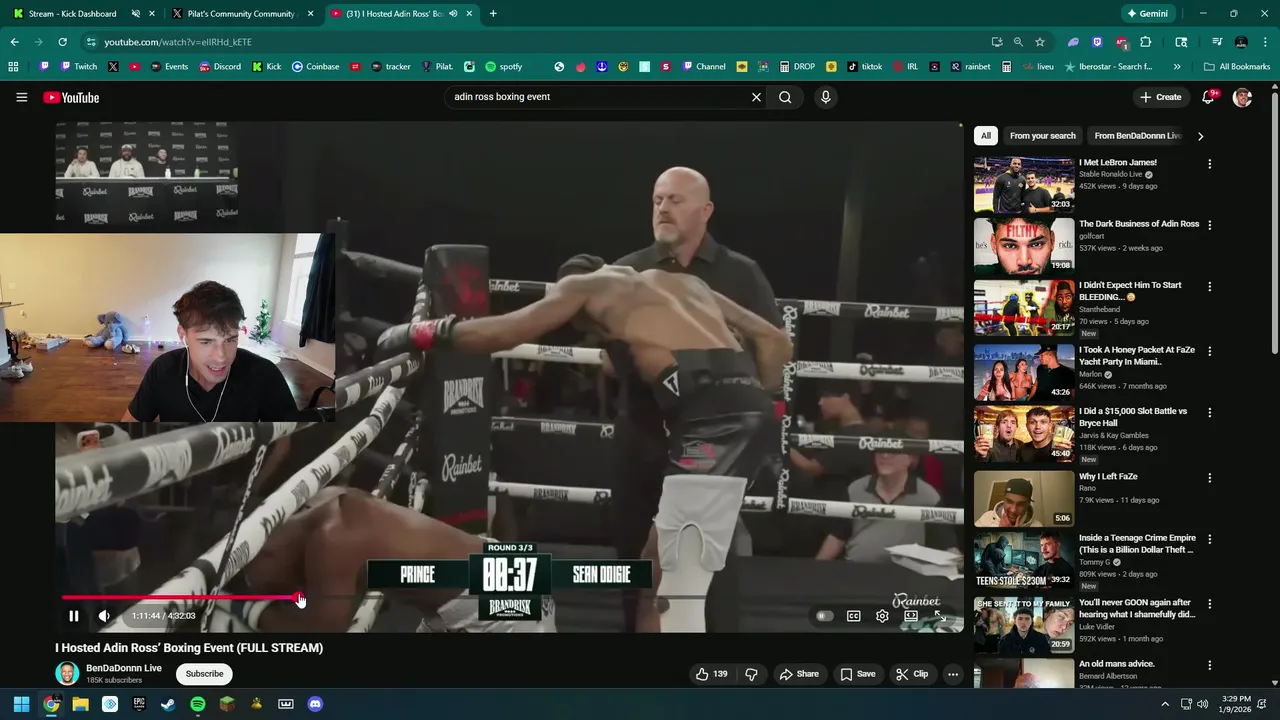The width and height of the screenshot is (1280, 720).
Task: Like the video with thumbs up
Action: 712,674
